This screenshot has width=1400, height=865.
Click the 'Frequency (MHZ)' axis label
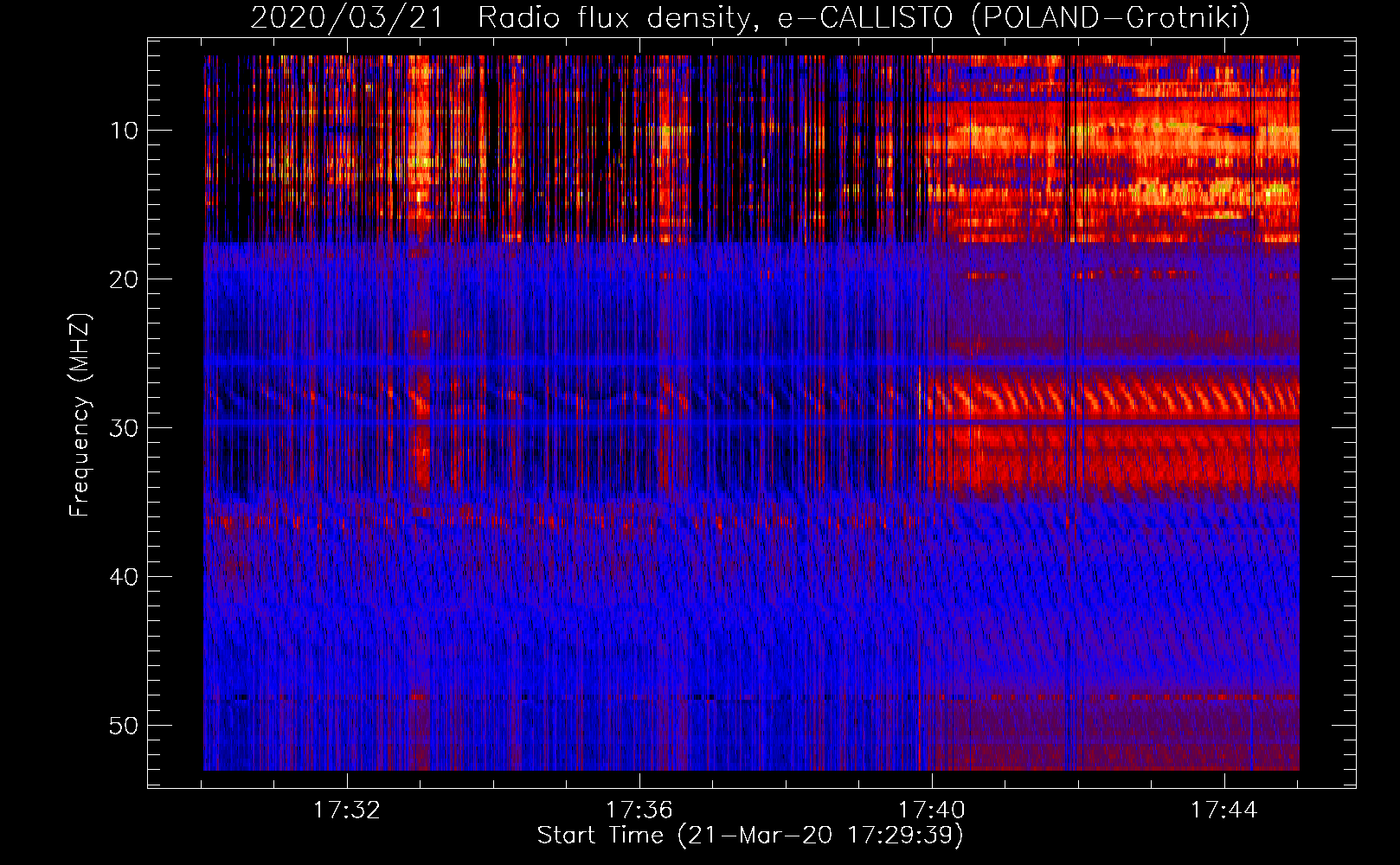[80, 415]
